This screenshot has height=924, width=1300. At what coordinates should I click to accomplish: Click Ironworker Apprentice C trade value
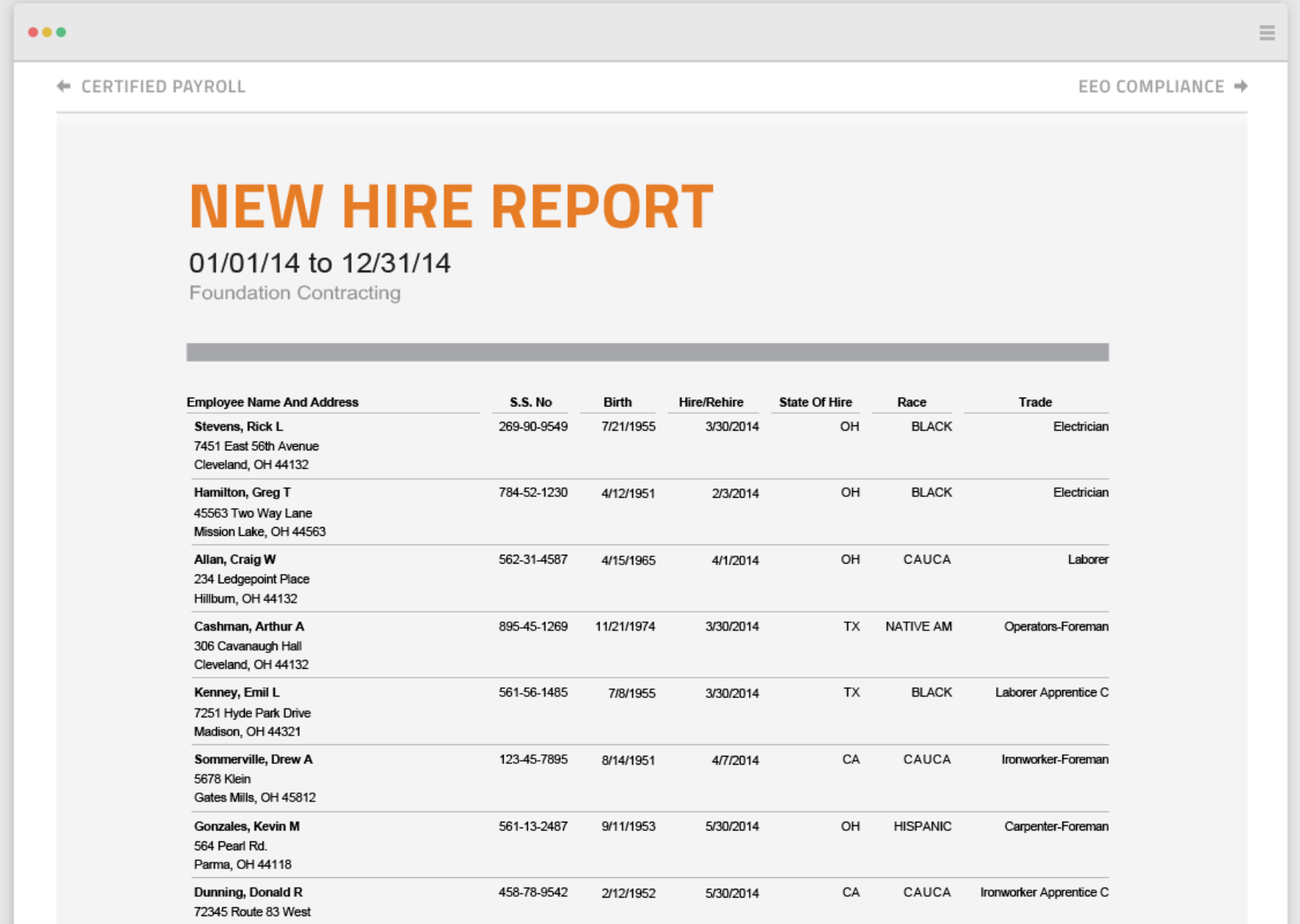click(1044, 892)
